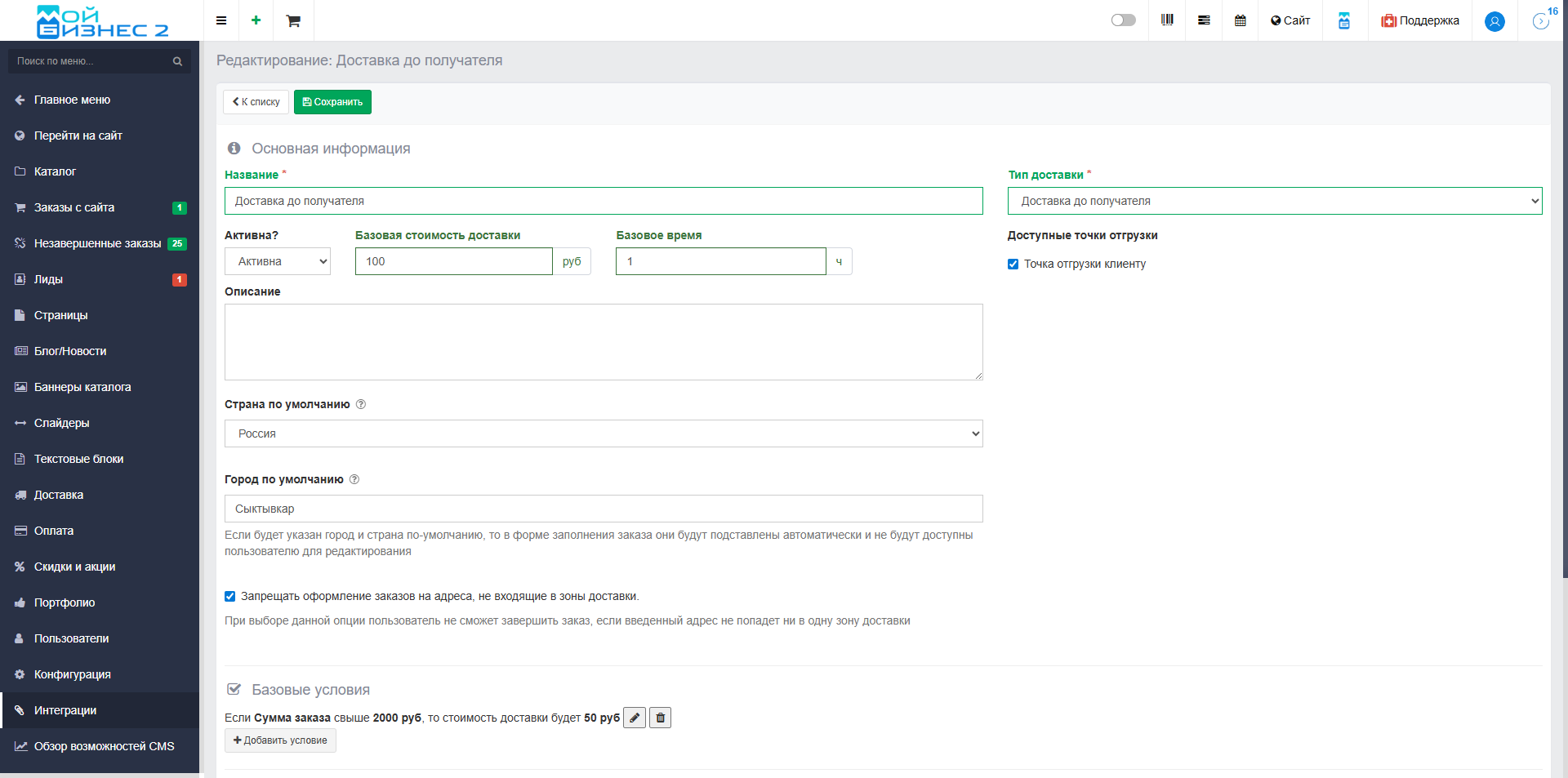Viewport: 1568px width, 778px height.
Task: Click the green 'Сохранить' button
Action: 332,102
